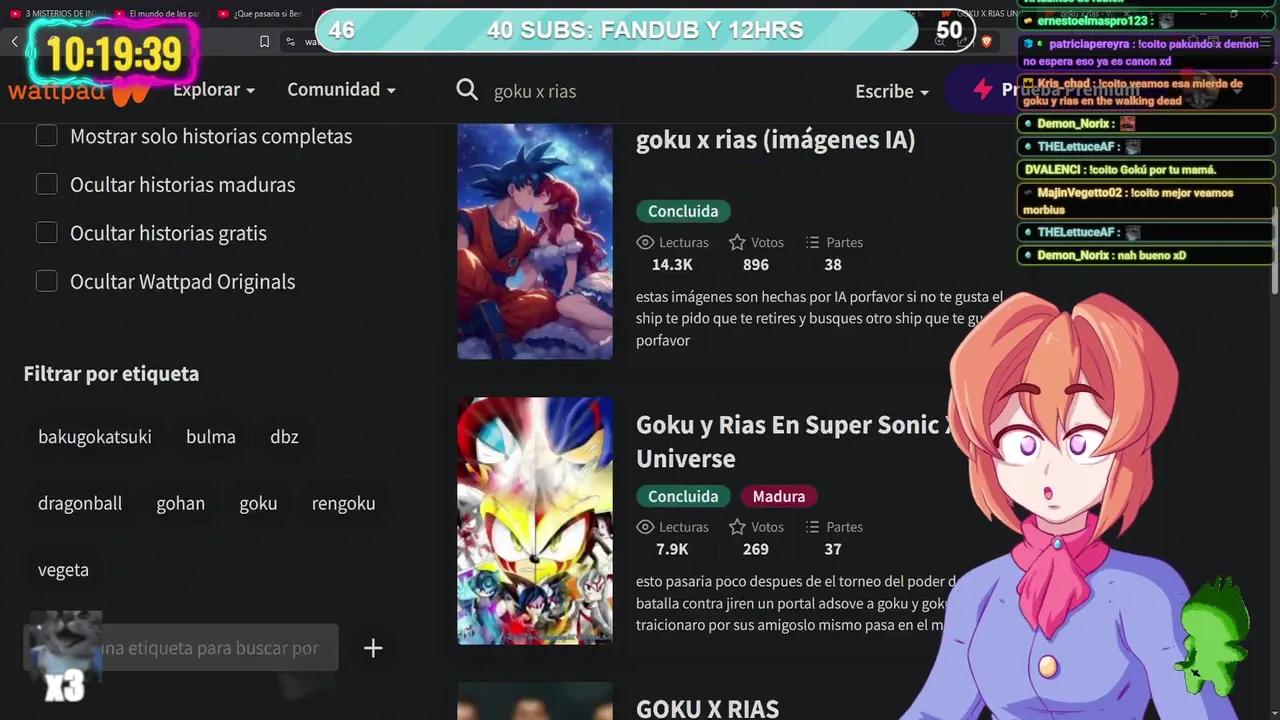This screenshot has width=1280, height=720.
Task: Click the Super Sonic cover thumbnail
Action: [x=535, y=521]
